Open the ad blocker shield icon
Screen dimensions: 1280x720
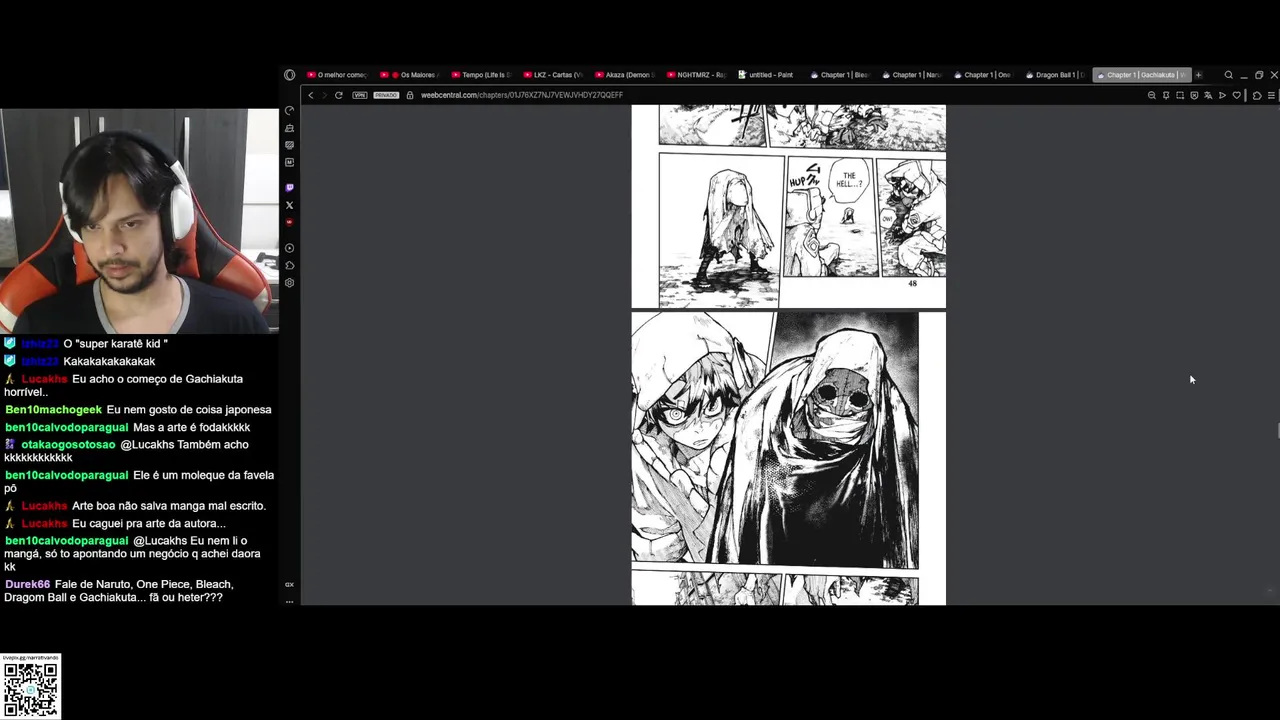tap(1194, 95)
